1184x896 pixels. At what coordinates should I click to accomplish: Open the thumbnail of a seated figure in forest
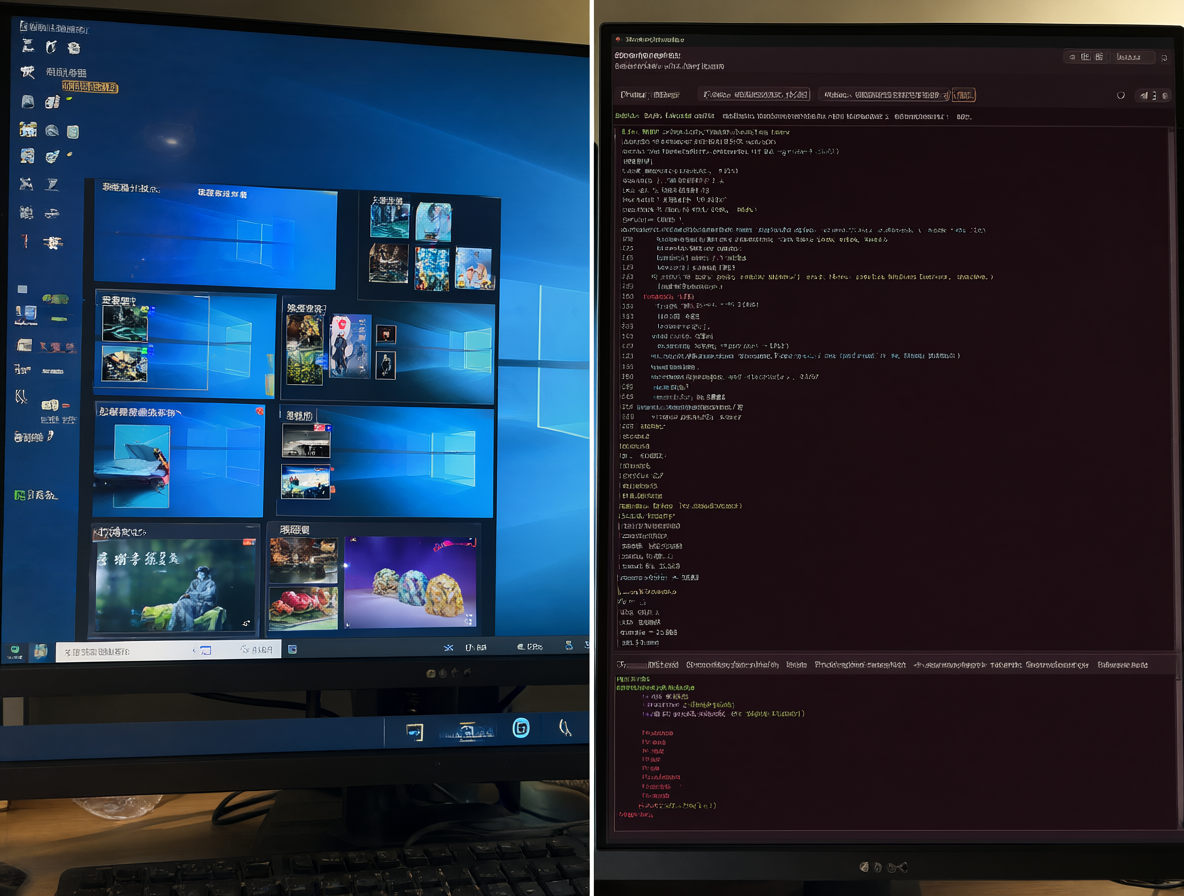(x=174, y=585)
